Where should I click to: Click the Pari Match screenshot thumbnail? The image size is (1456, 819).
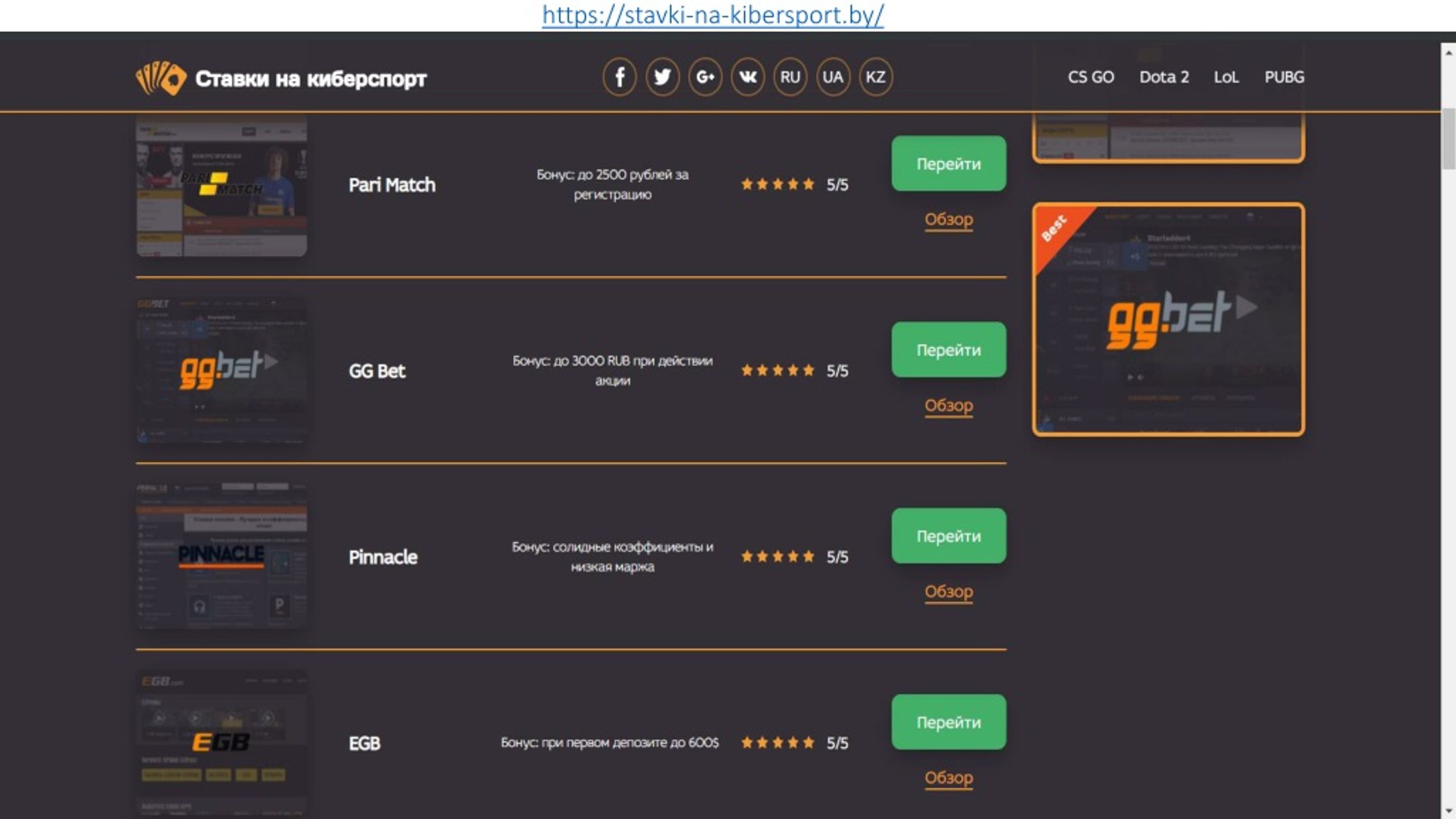pyautogui.click(x=222, y=185)
